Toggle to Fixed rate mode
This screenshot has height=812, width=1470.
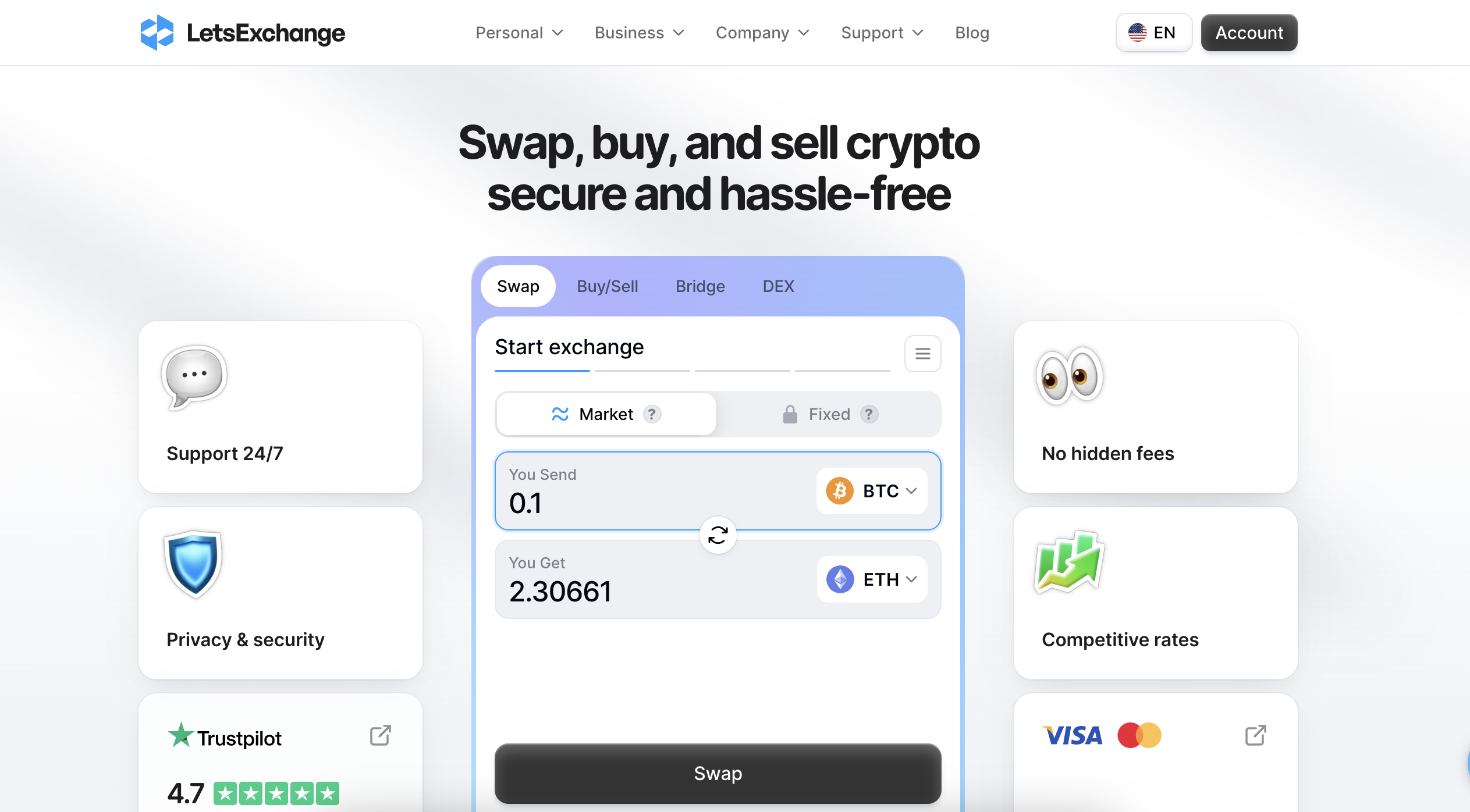pyautogui.click(x=828, y=414)
